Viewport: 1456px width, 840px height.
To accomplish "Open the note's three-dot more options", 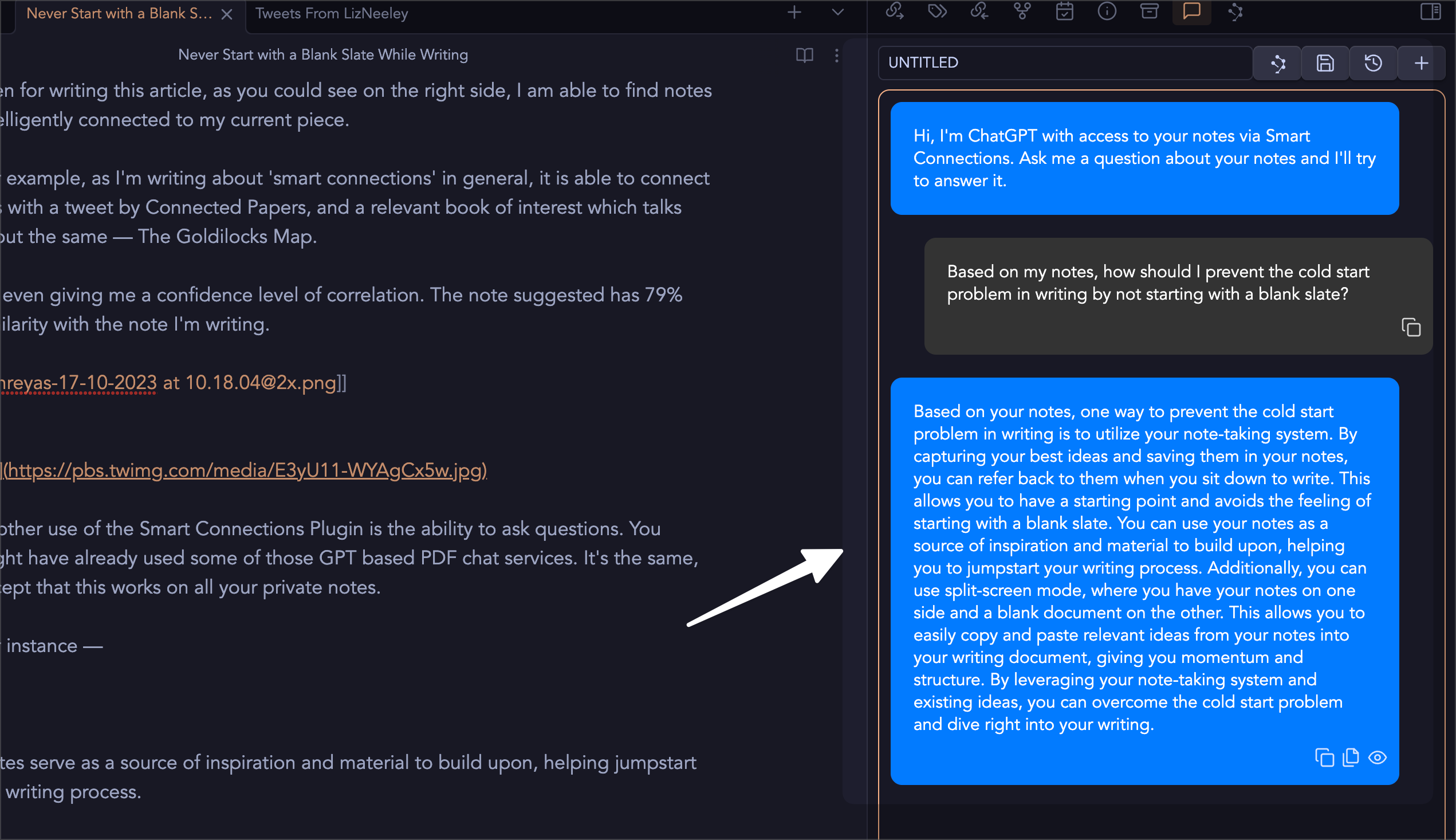I will (836, 56).
